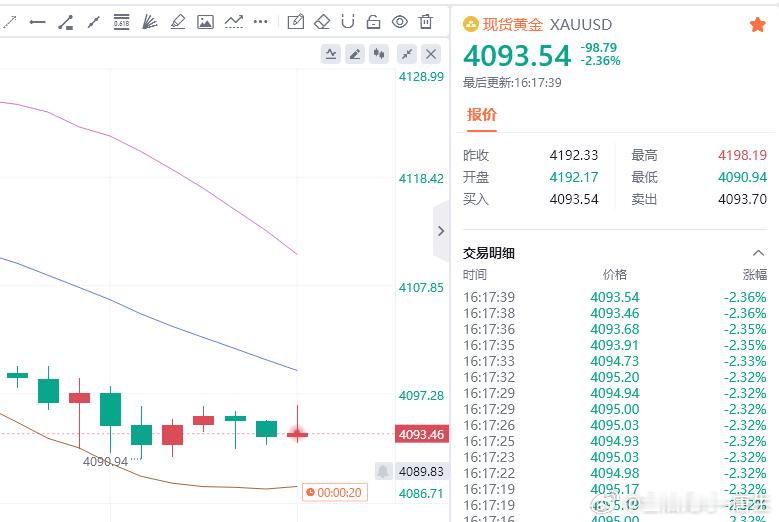
Task: Open the 报价 tab
Action: [481, 115]
